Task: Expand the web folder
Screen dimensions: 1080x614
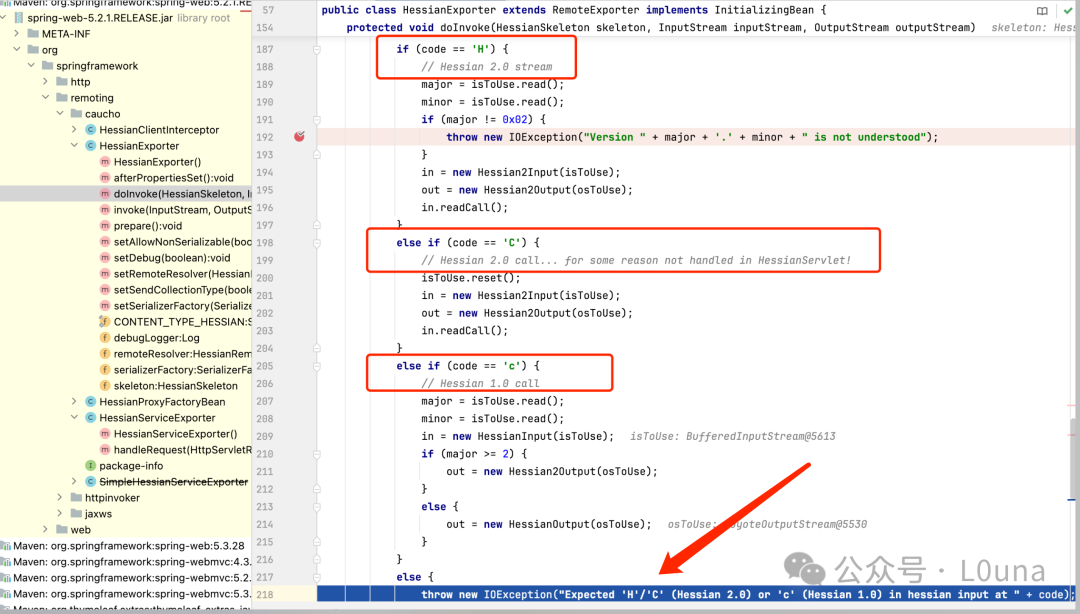Action: coord(46,529)
